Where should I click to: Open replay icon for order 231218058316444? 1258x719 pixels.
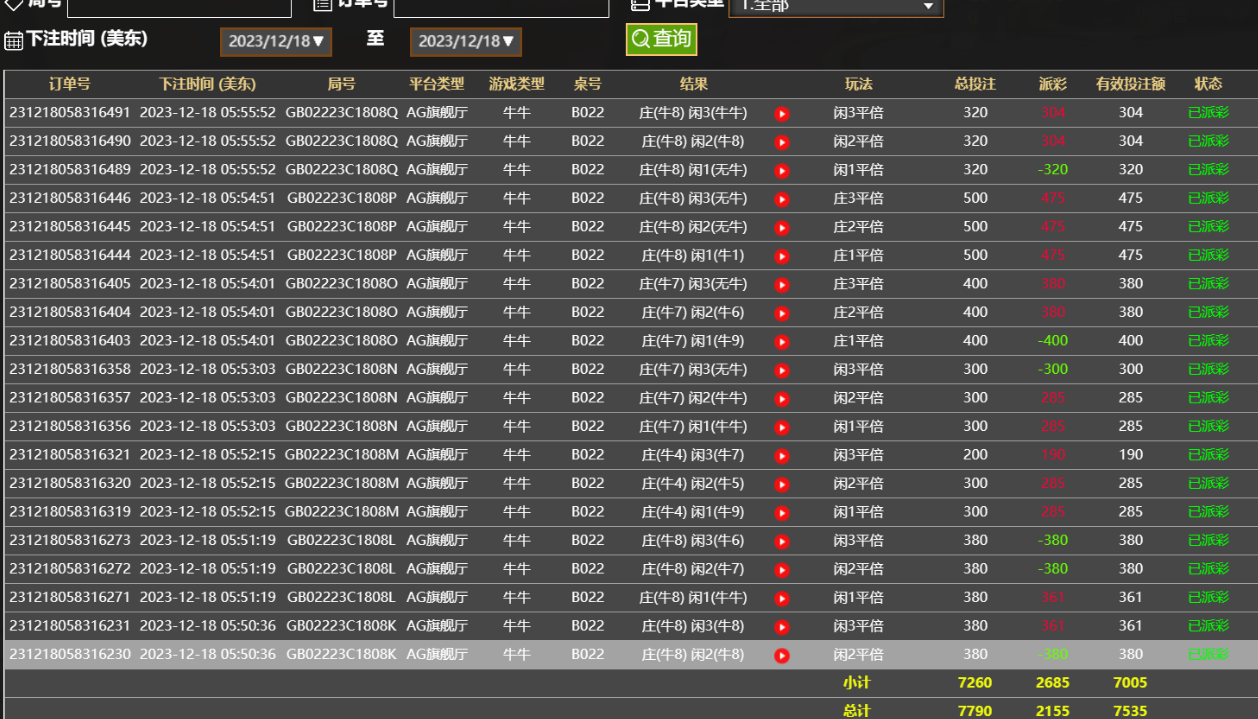(x=782, y=256)
